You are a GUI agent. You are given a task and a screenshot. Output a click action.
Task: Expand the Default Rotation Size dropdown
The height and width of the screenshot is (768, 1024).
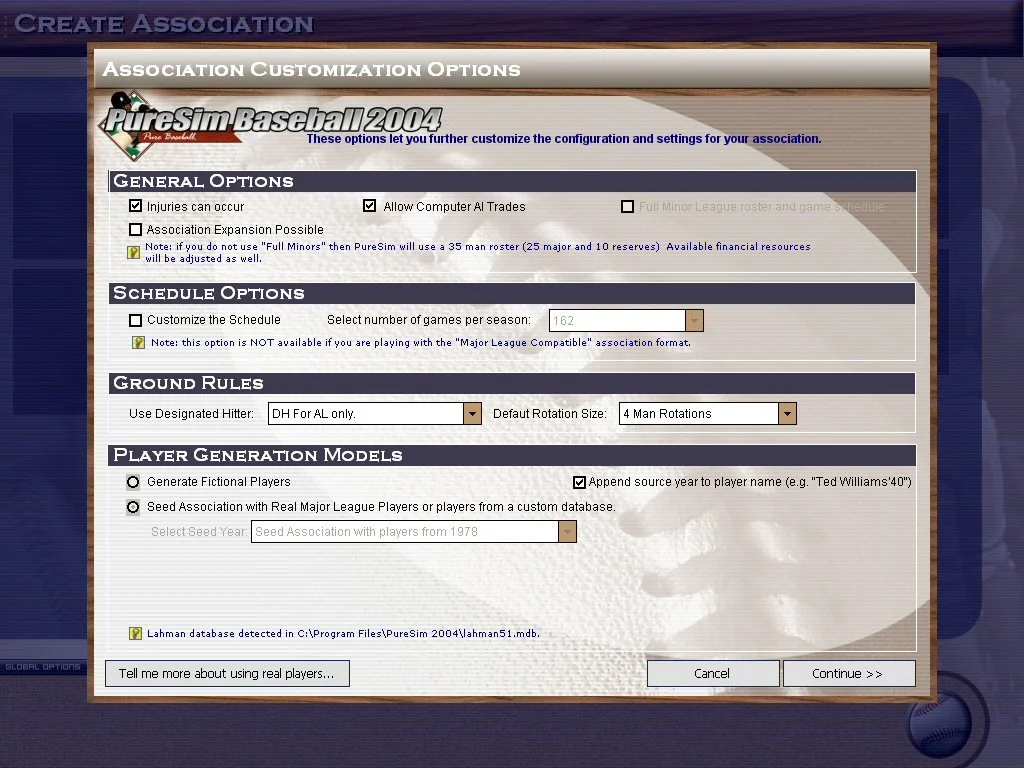[x=787, y=414]
